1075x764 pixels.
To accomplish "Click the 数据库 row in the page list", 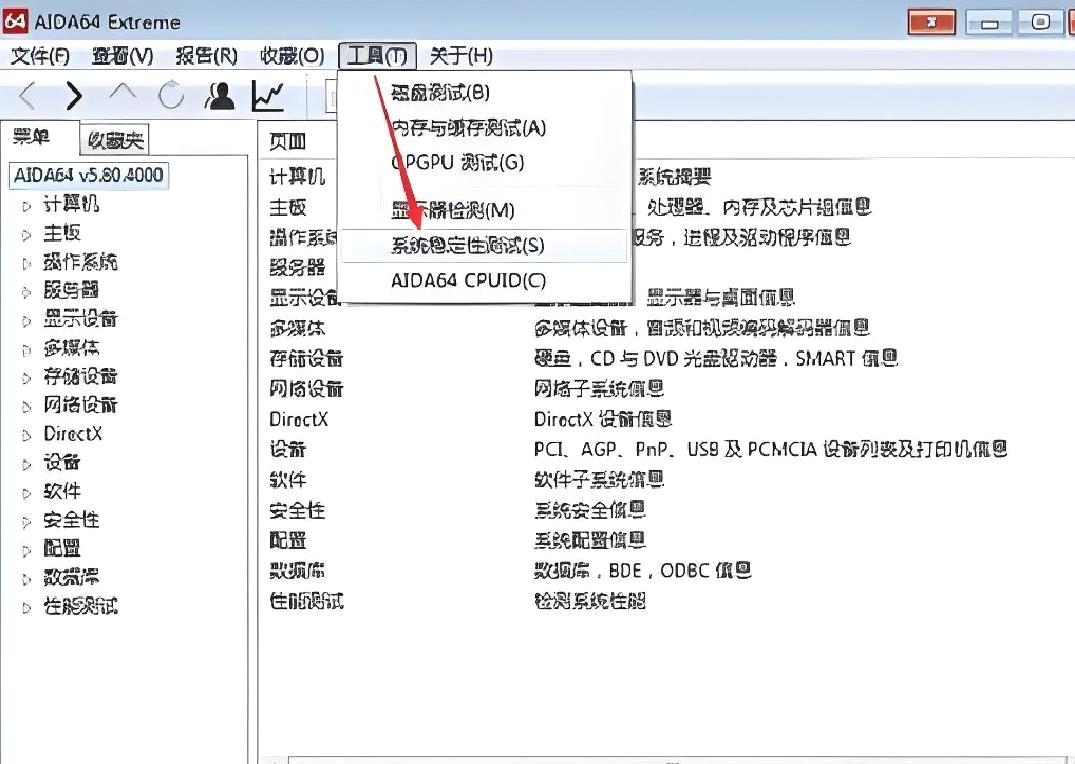I will (297, 571).
